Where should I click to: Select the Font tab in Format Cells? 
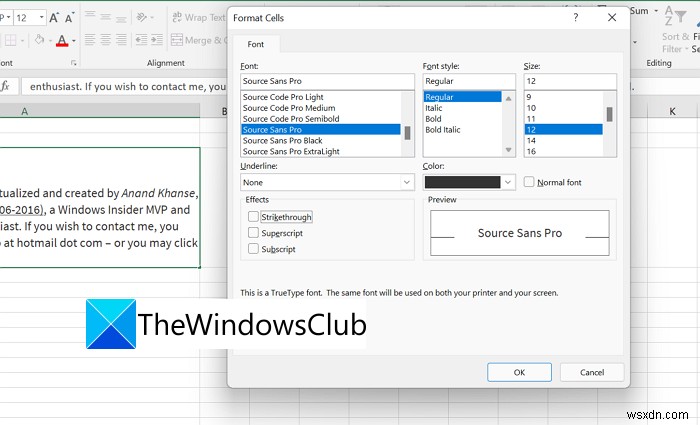coord(256,44)
